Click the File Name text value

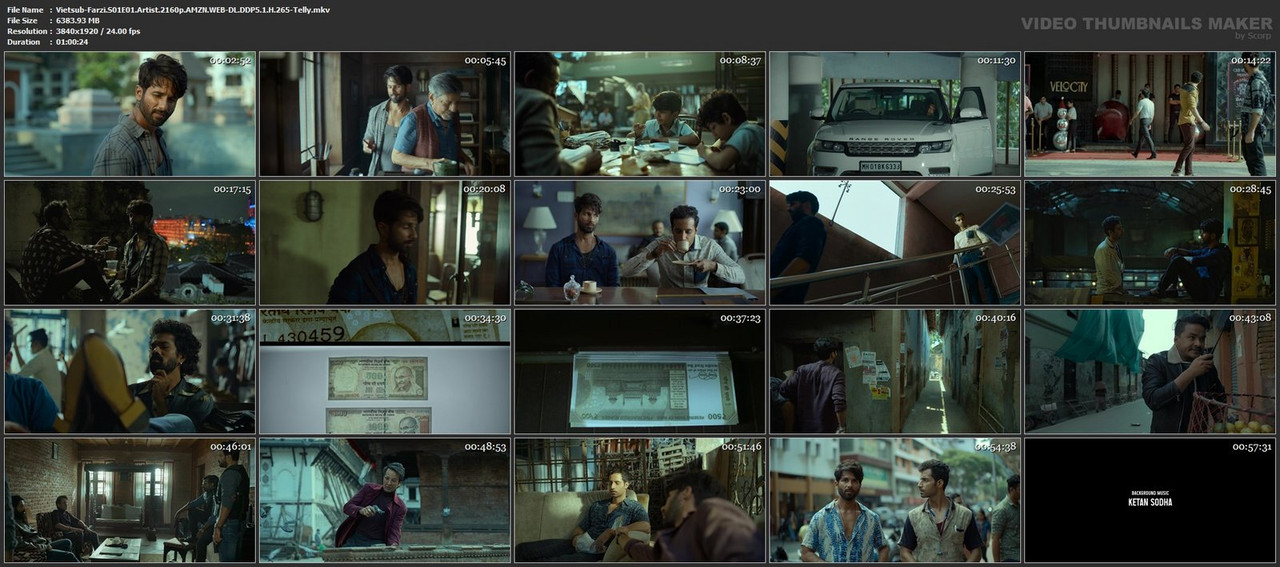click(193, 9)
